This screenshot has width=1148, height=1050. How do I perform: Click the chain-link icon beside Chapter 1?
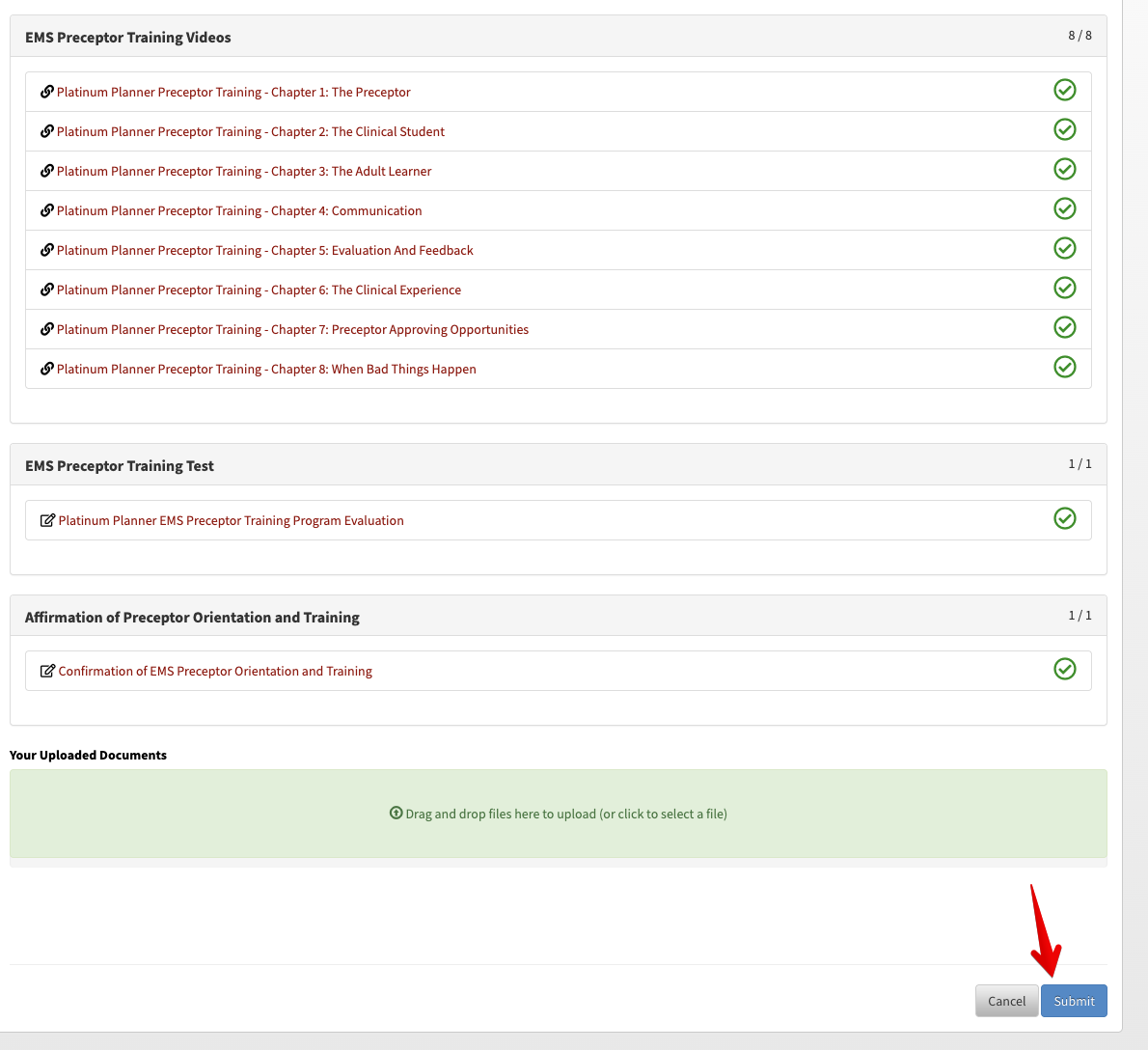[x=47, y=92]
